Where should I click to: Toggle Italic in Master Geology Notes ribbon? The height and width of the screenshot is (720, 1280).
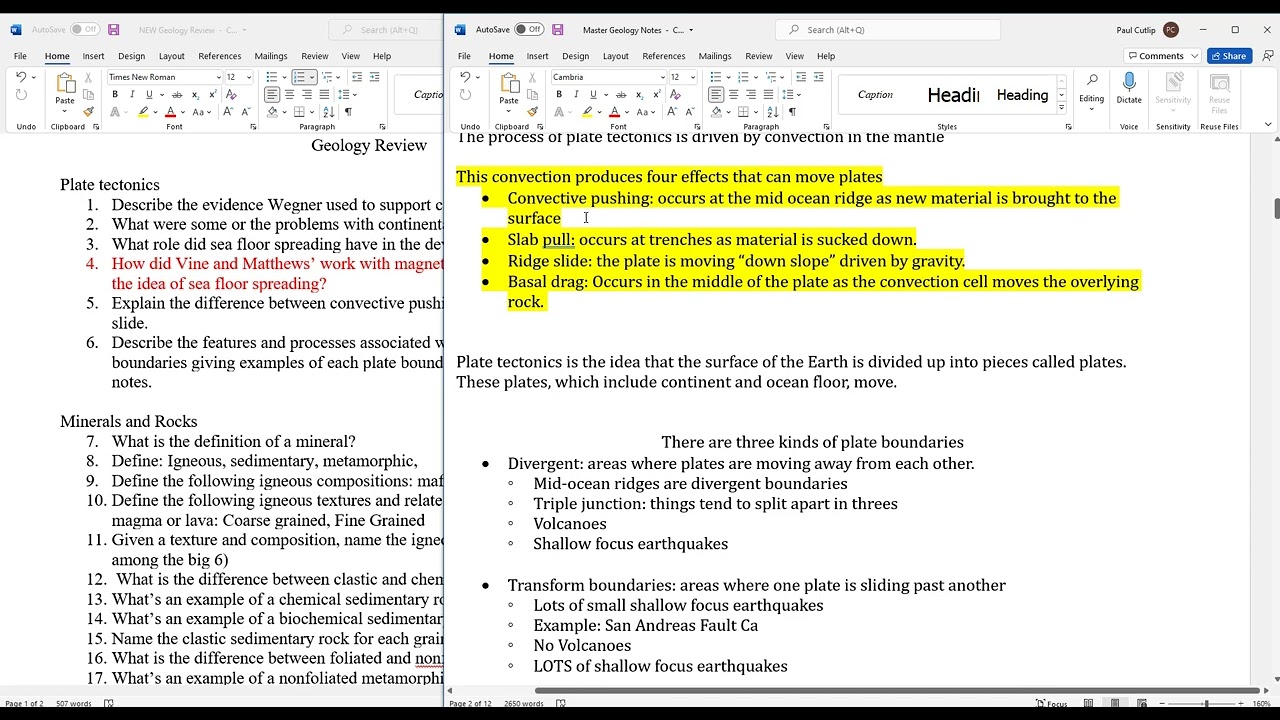click(576, 94)
